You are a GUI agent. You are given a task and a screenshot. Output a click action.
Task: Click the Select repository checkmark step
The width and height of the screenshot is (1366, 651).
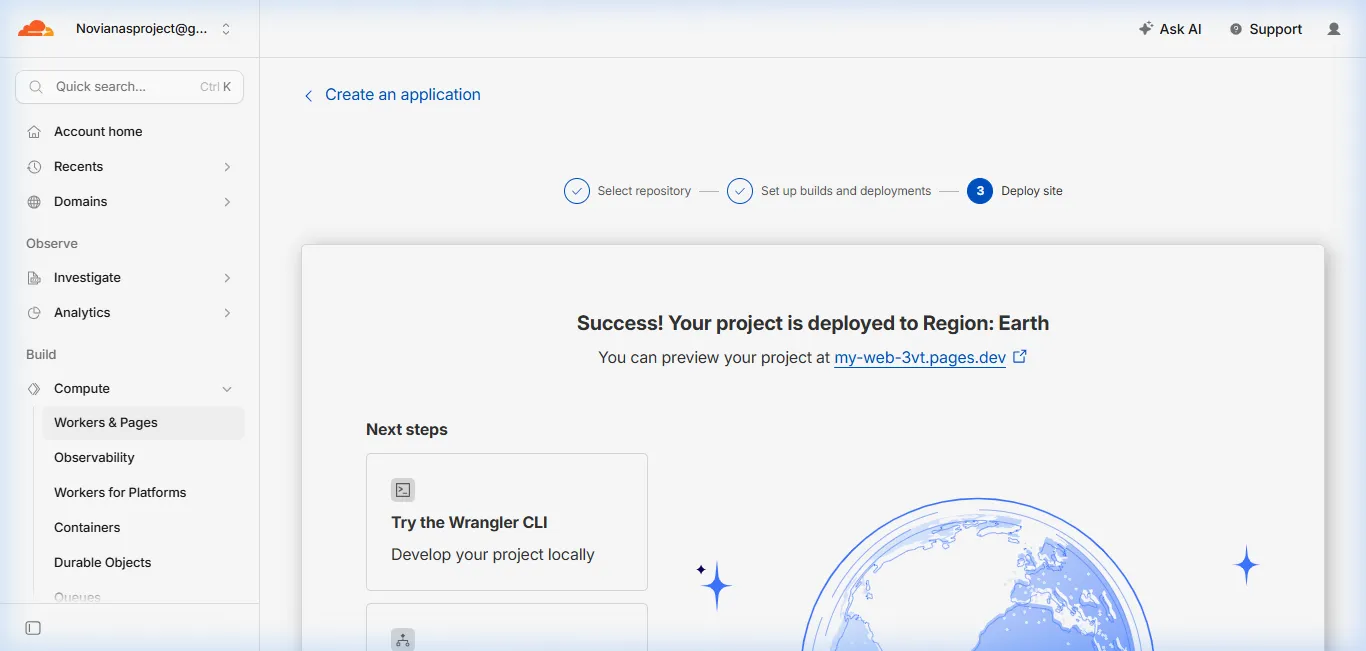tap(577, 191)
